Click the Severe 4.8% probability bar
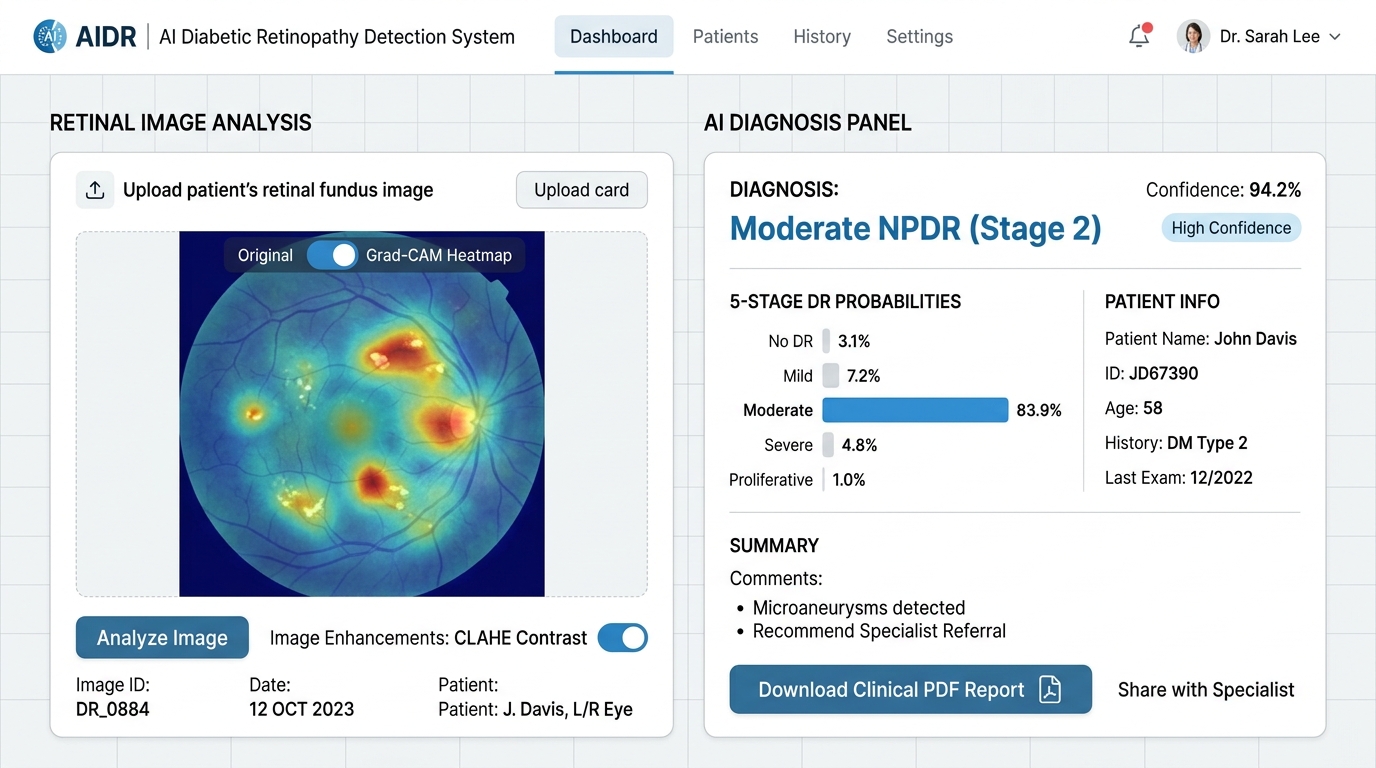Viewport: 1376px width, 768px height. 828,445
